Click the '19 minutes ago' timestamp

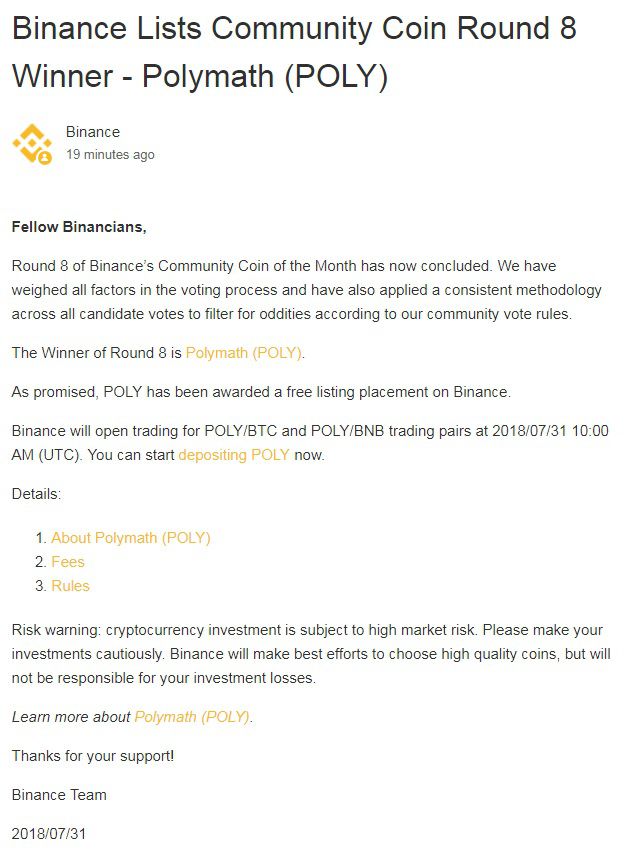pos(110,155)
